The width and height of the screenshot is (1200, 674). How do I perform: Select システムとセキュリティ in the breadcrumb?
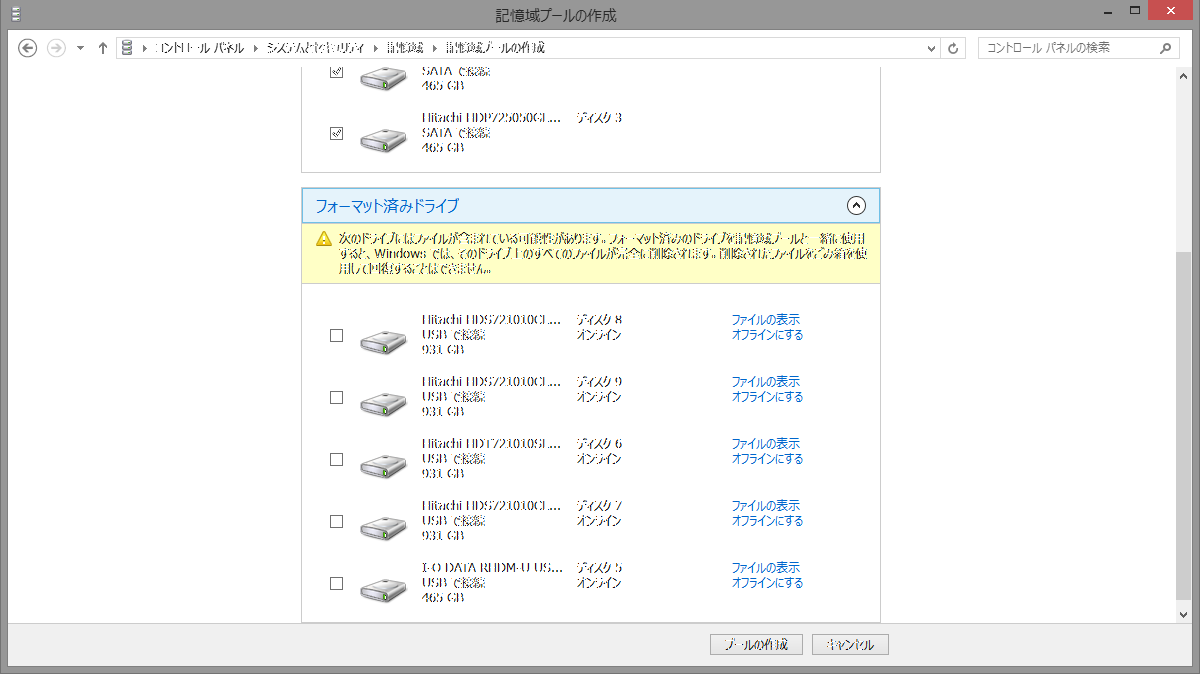coord(313,48)
